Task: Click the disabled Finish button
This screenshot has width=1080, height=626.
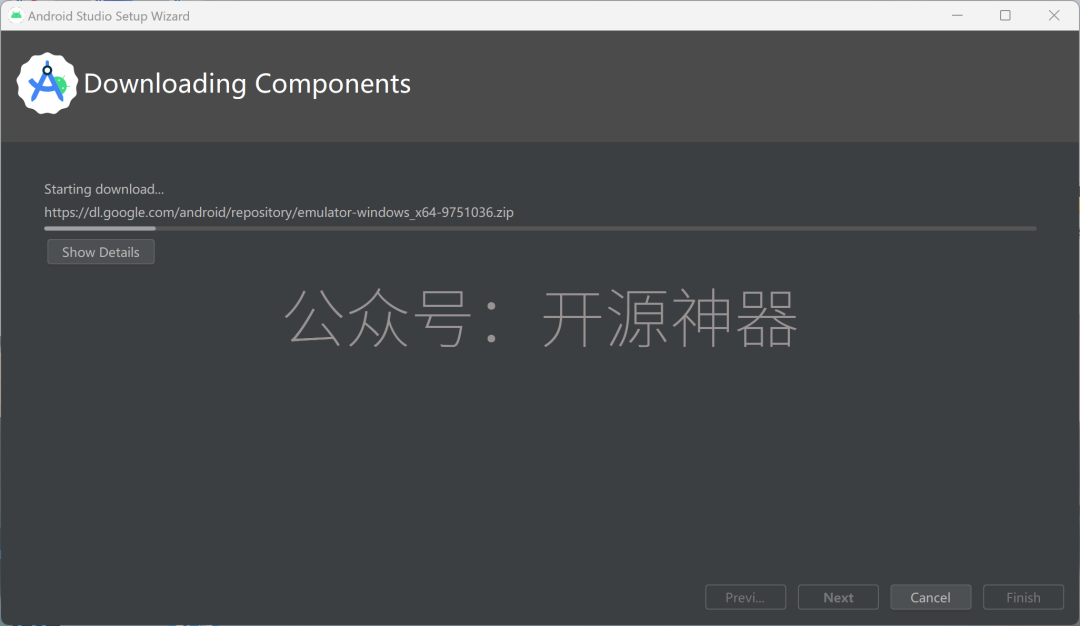Action: point(1024,597)
